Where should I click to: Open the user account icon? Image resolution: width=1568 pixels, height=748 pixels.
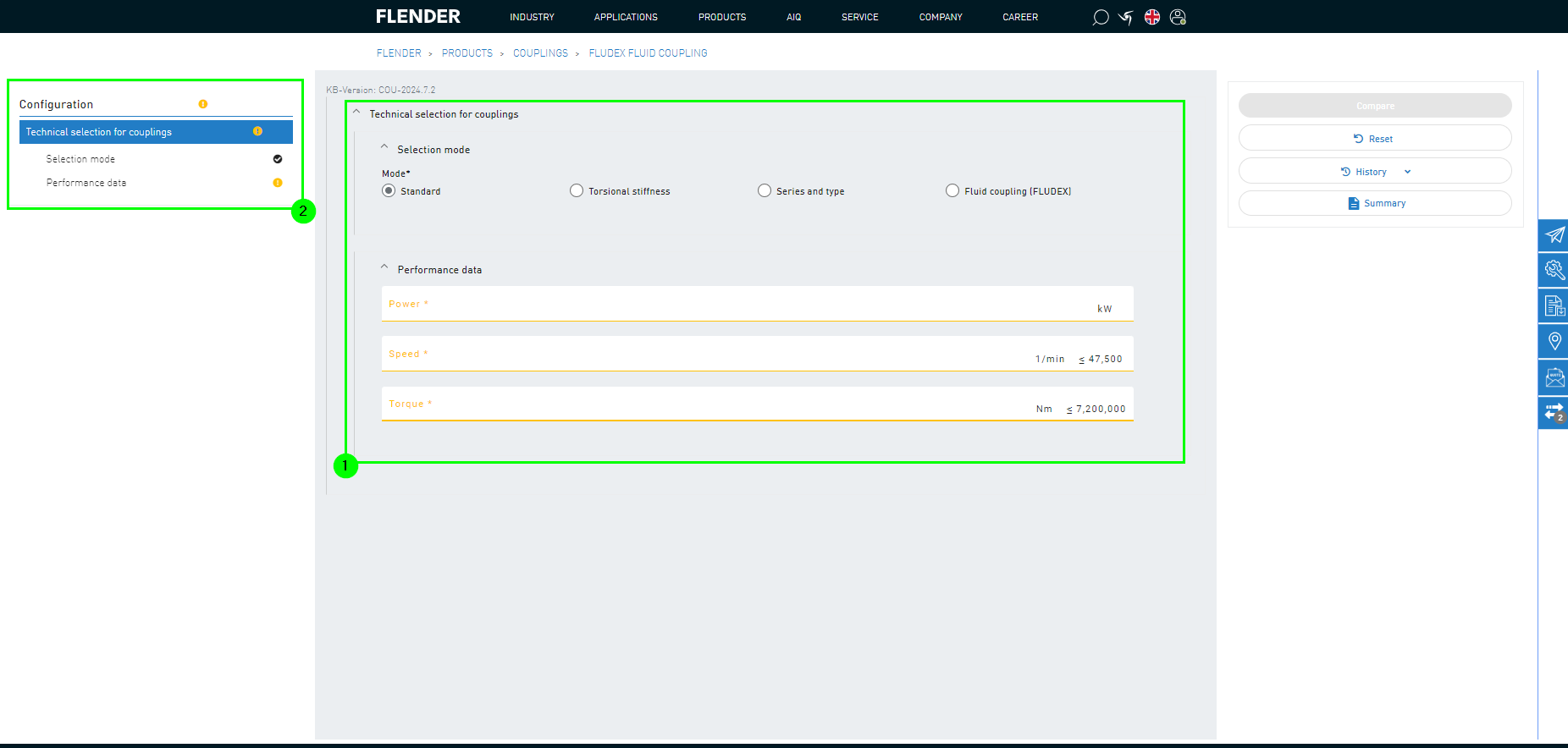1178,17
